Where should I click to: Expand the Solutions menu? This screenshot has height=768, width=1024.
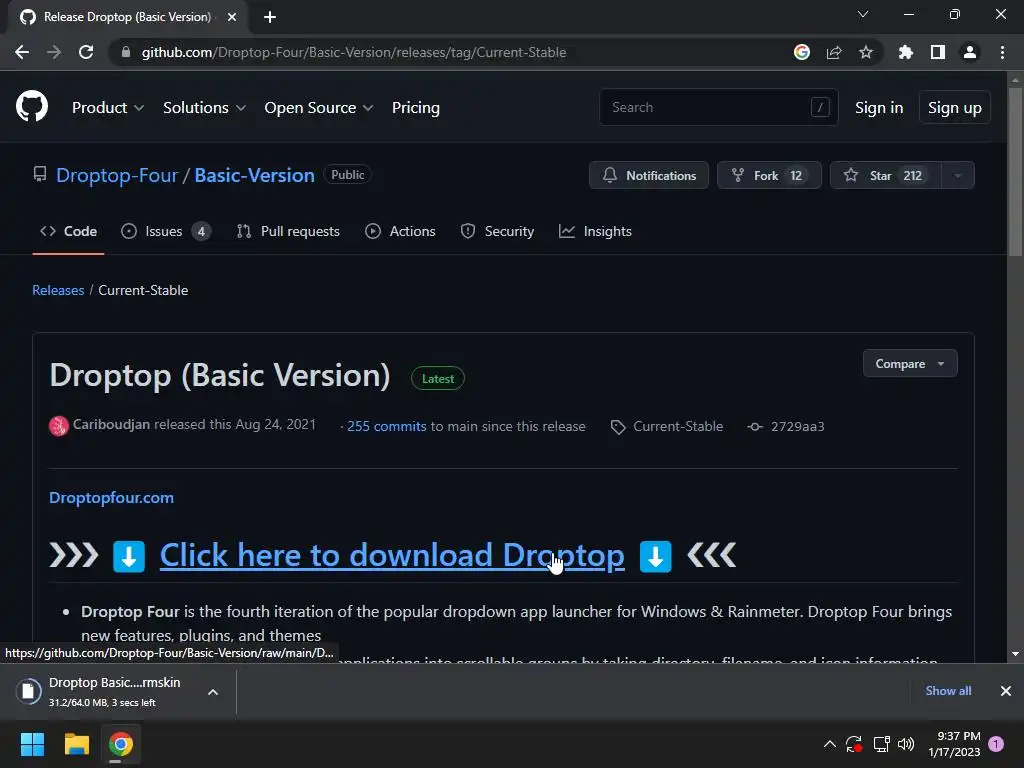point(204,107)
